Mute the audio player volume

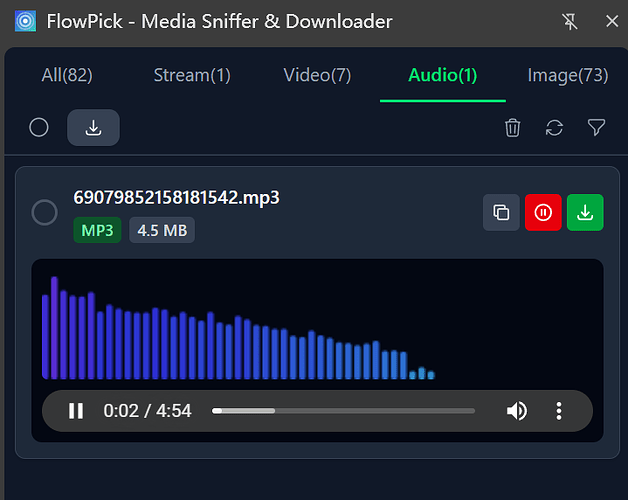[x=517, y=411]
